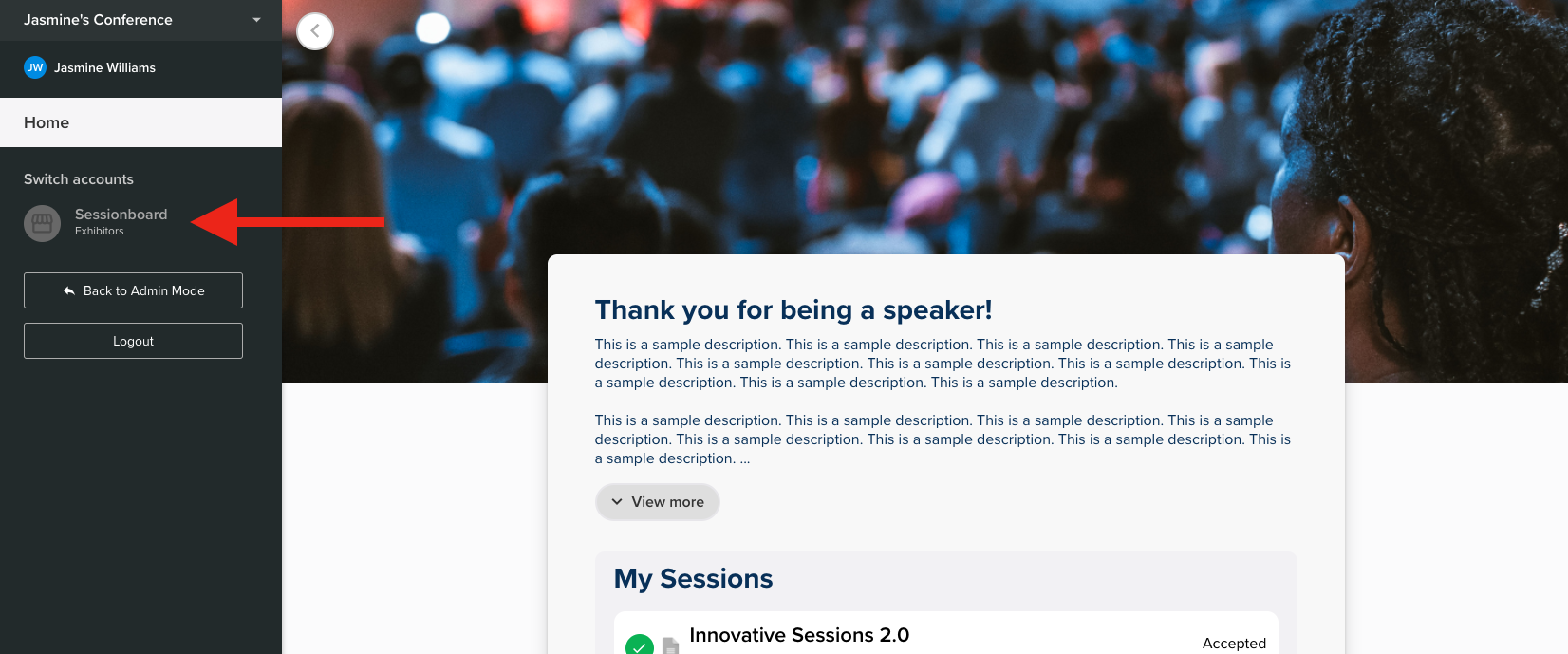Open the Jasmine Williams profile name
Image resolution: width=1568 pixels, height=654 pixels.
pos(104,67)
